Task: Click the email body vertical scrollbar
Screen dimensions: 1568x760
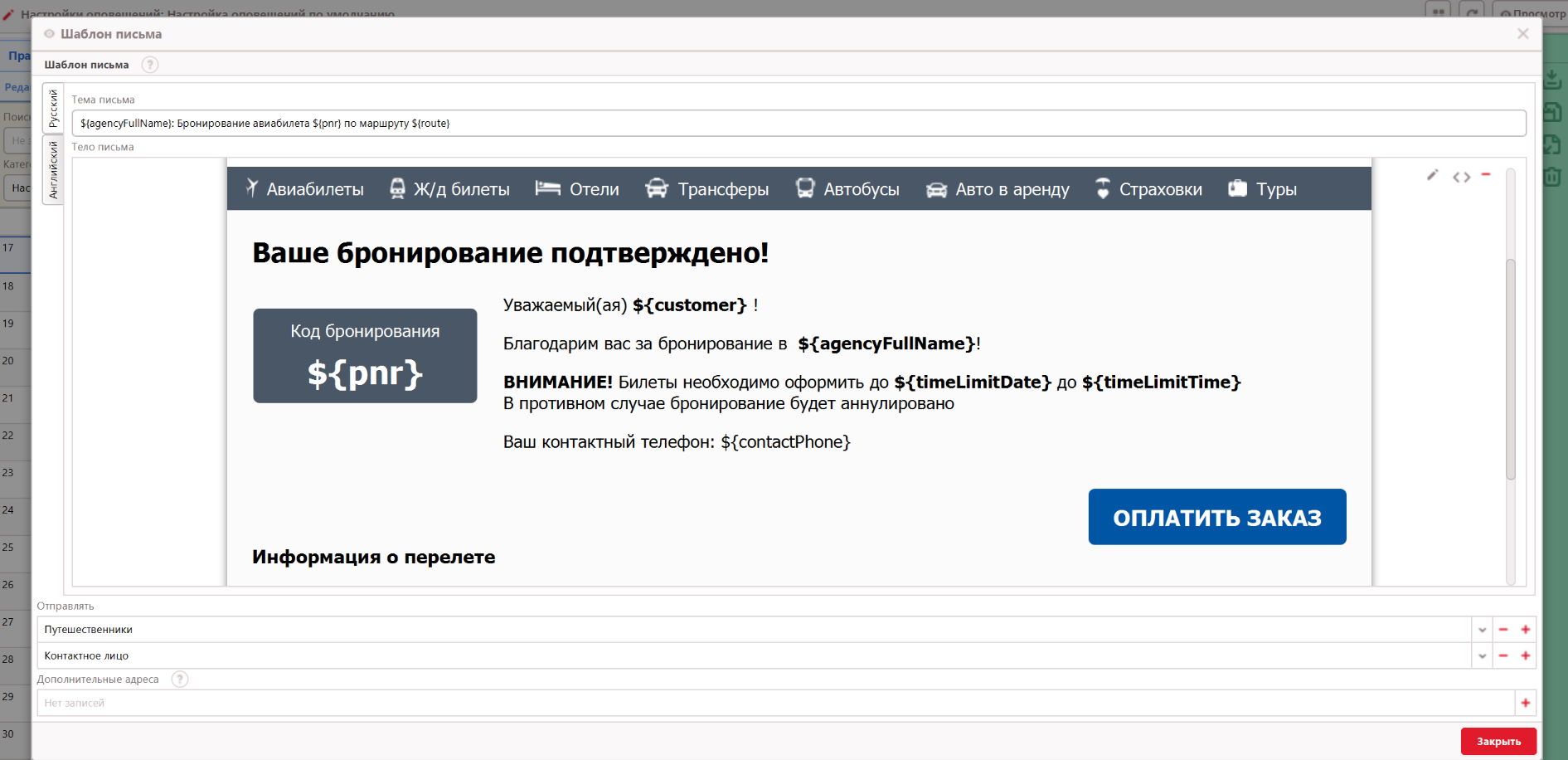Action: point(1510,369)
